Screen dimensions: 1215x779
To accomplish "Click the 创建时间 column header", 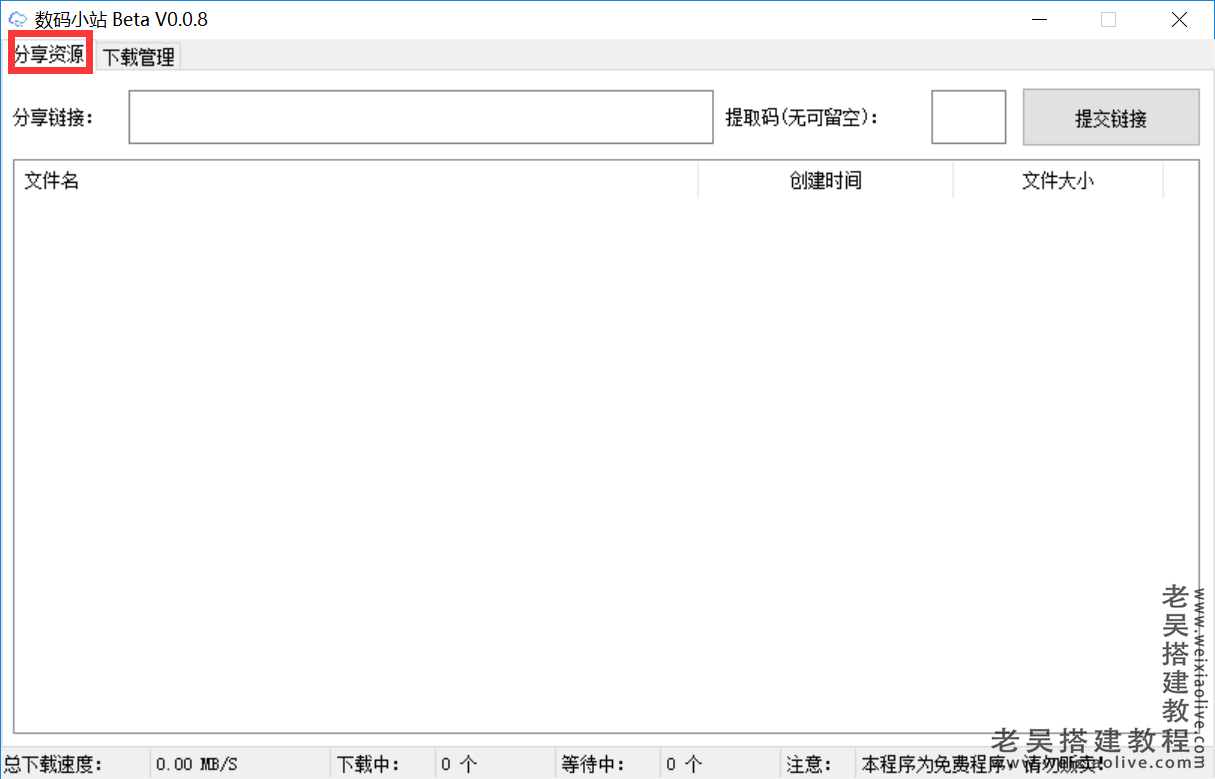I will coord(824,181).
